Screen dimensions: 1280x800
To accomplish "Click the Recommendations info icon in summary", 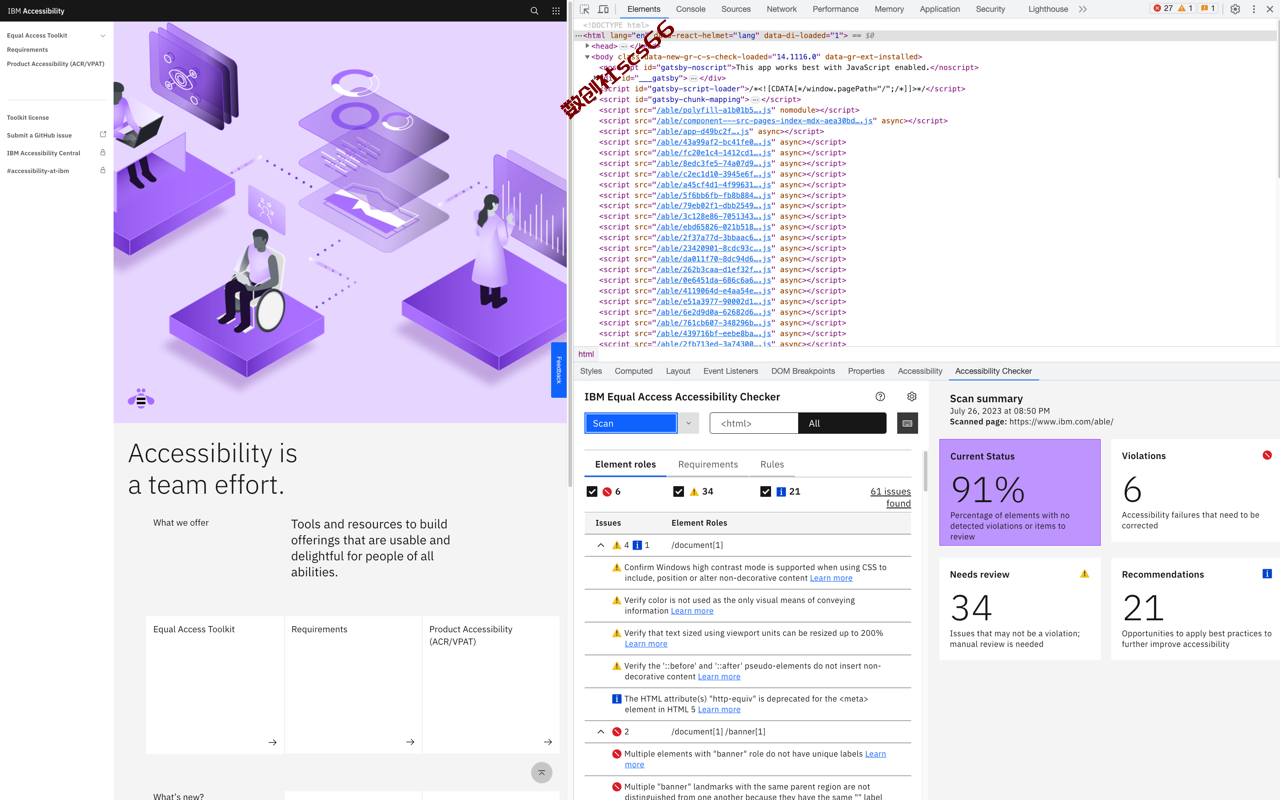I will (1267, 574).
